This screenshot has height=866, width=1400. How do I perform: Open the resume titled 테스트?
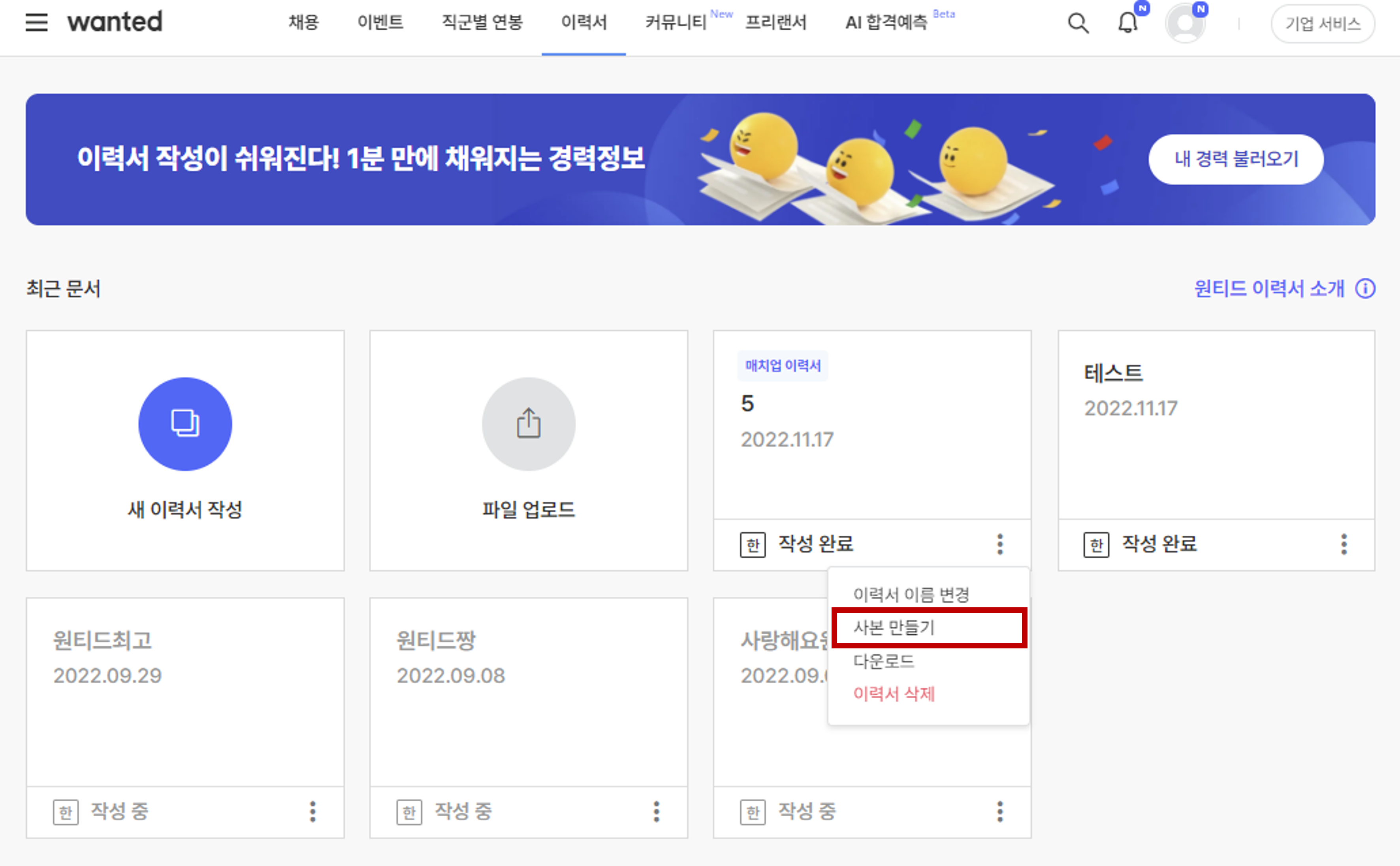click(1113, 373)
